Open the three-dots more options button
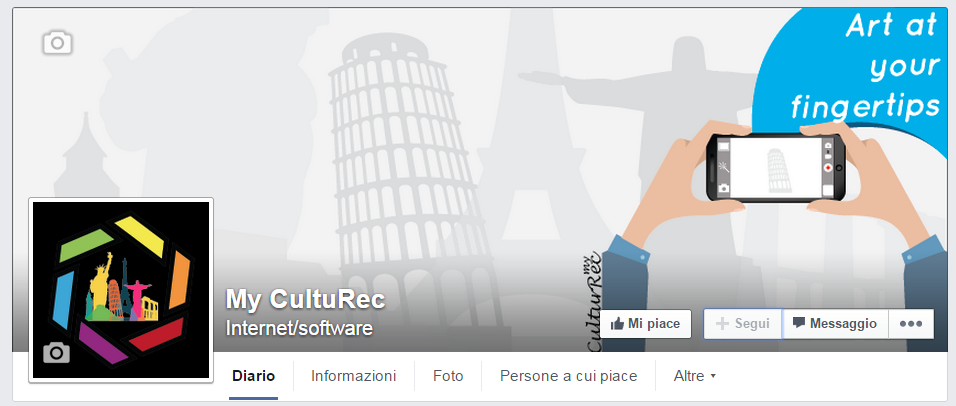This screenshot has width=956, height=406. pos(911,324)
